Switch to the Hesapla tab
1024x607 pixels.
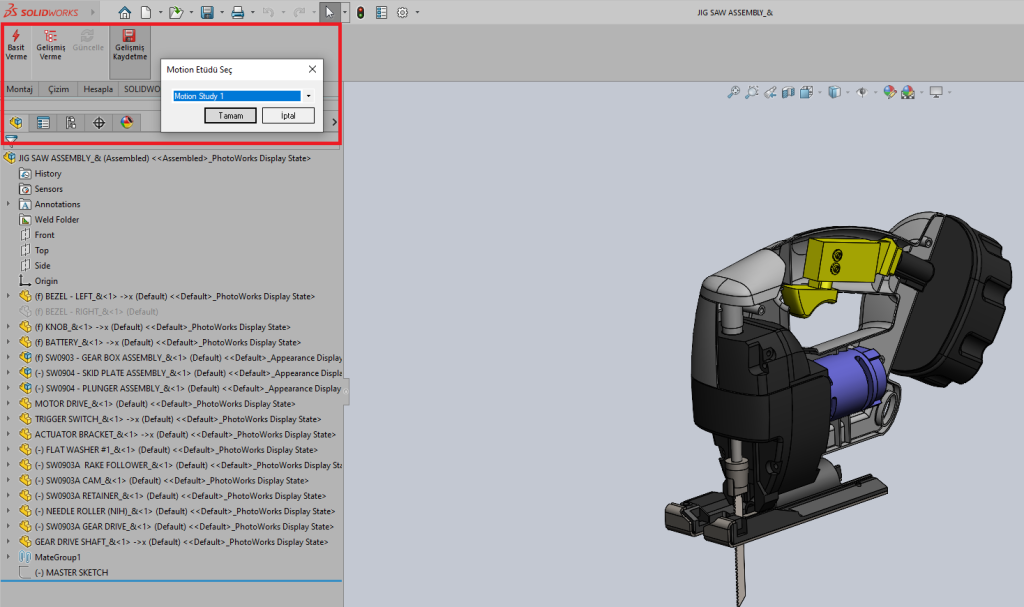click(x=98, y=89)
